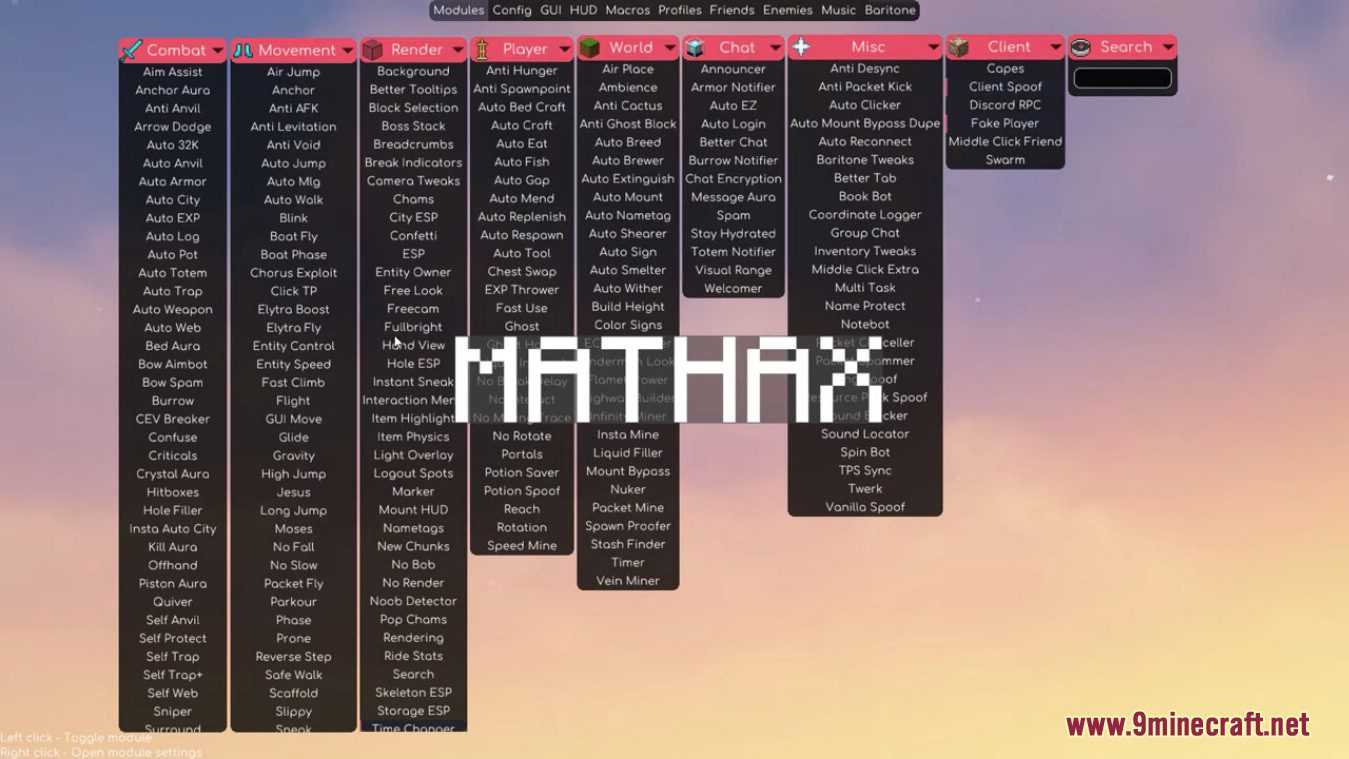Enable the Freecam module
1349x759 pixels.
click(413, 309)
